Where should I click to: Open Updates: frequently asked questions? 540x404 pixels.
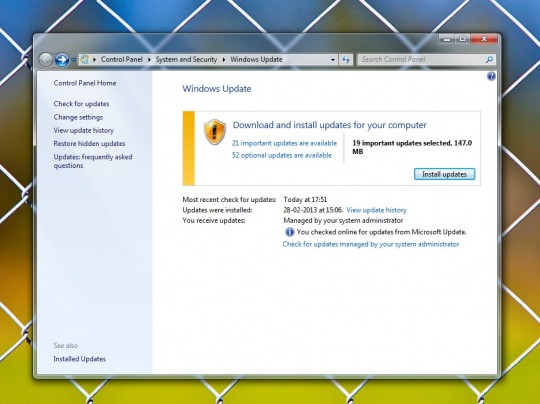pos(93,161)
